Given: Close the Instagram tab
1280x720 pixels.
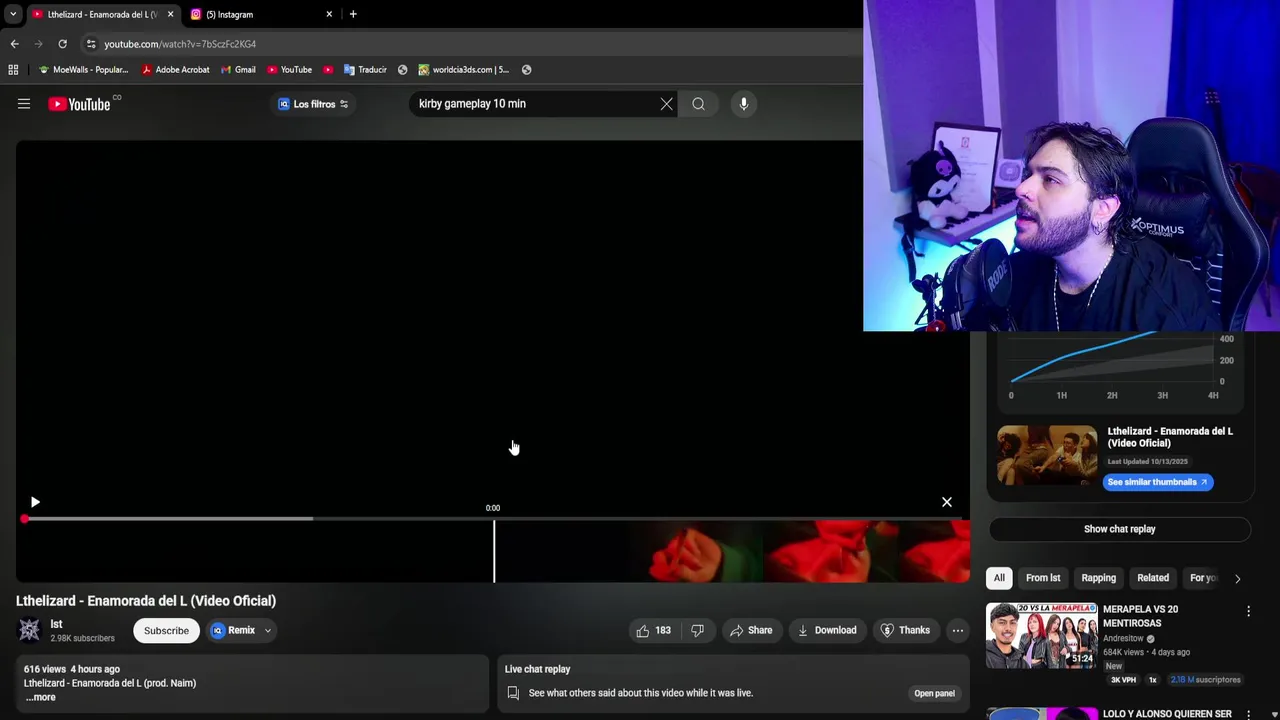Looking at the screenshot, I should (329, 14).
